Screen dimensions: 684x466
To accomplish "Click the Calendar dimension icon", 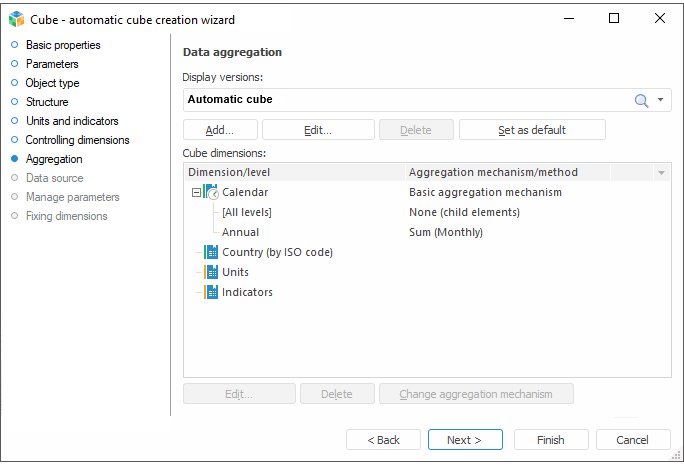I will [x=211, y=192].
